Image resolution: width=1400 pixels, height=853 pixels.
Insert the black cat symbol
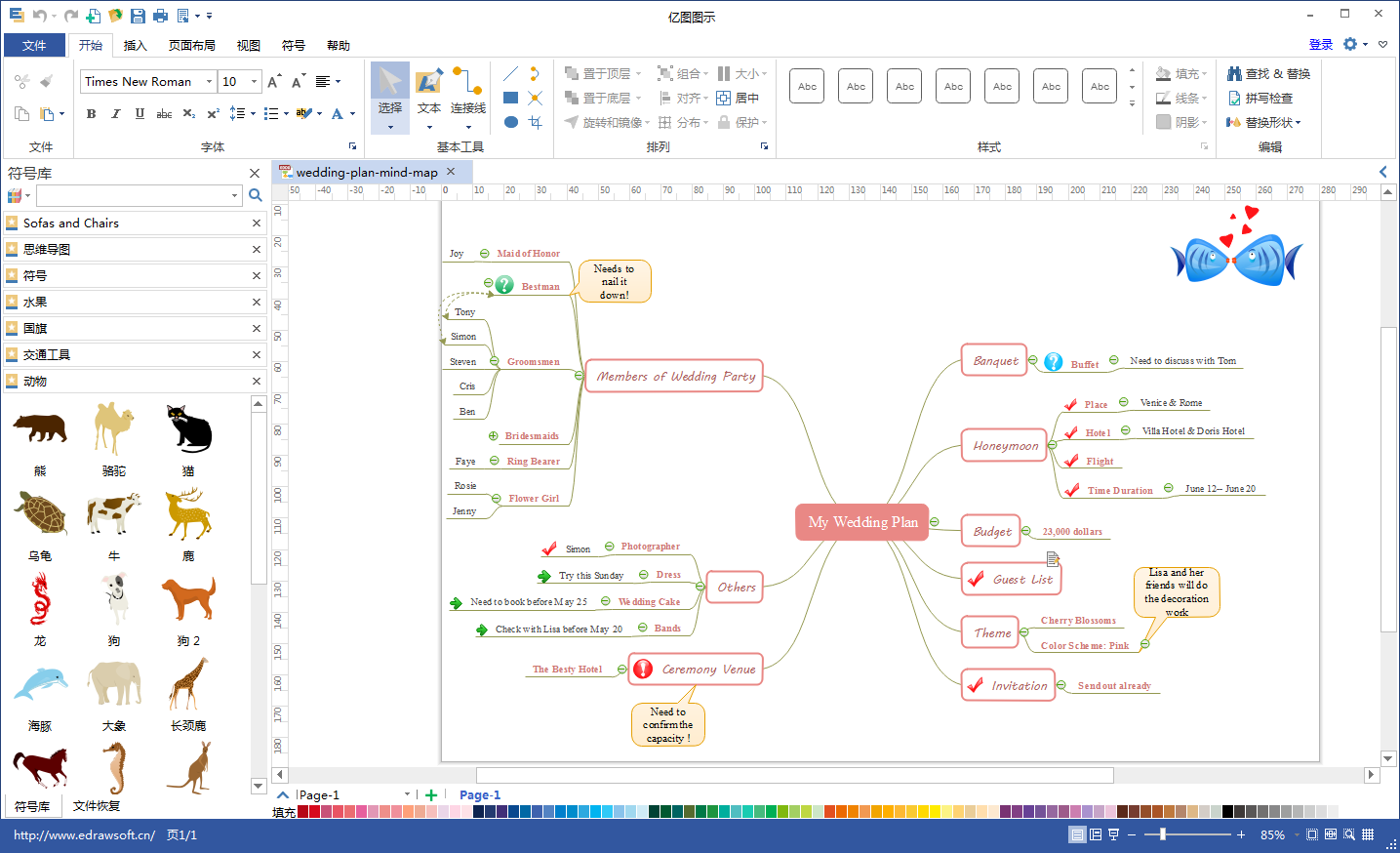point(188,427)
